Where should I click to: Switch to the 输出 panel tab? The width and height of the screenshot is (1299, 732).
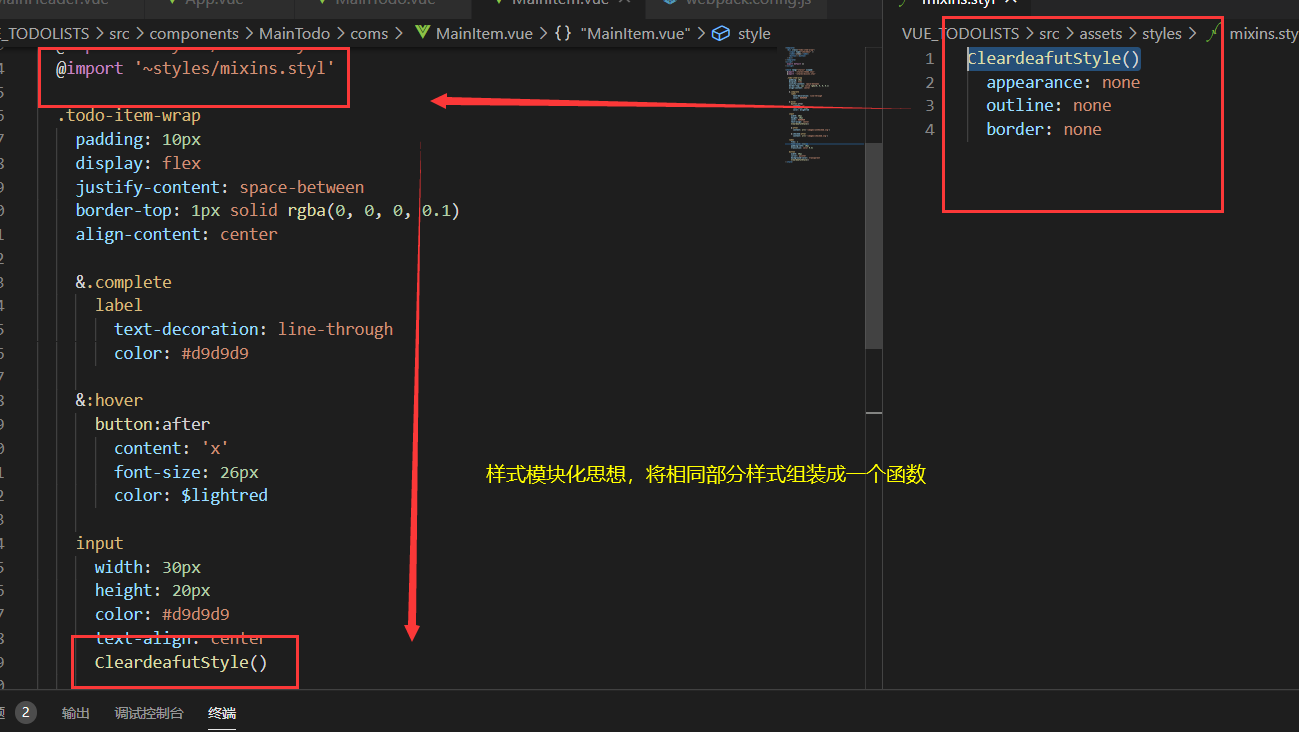(75, 713)
